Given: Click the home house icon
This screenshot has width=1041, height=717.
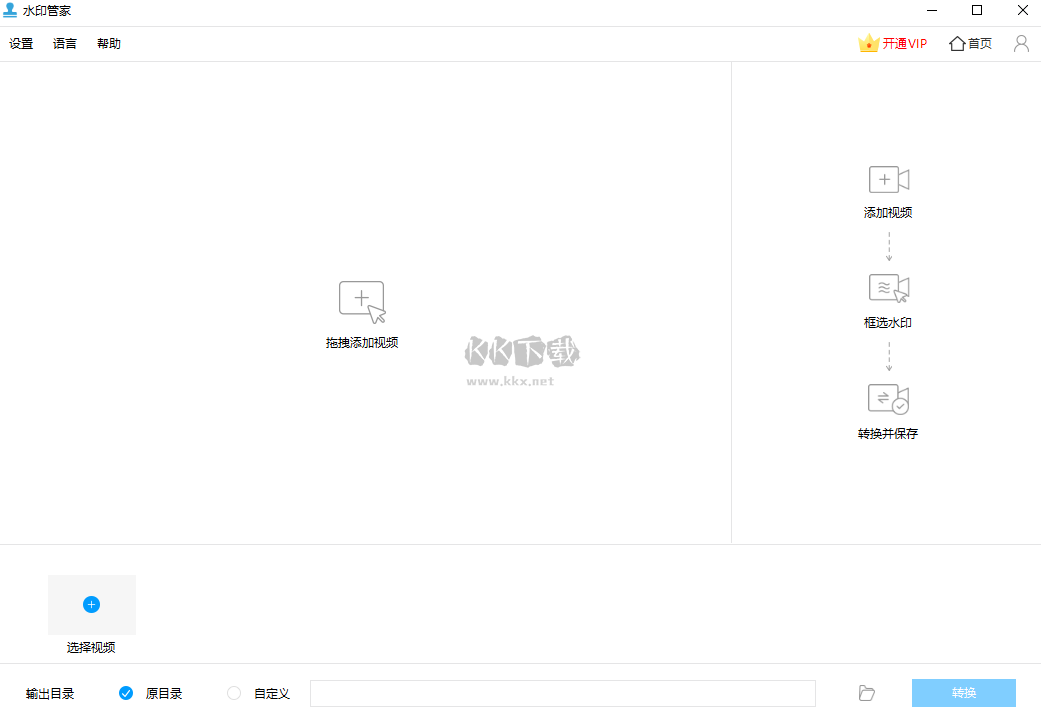Looking at the screenshot, I should point(957,44).
